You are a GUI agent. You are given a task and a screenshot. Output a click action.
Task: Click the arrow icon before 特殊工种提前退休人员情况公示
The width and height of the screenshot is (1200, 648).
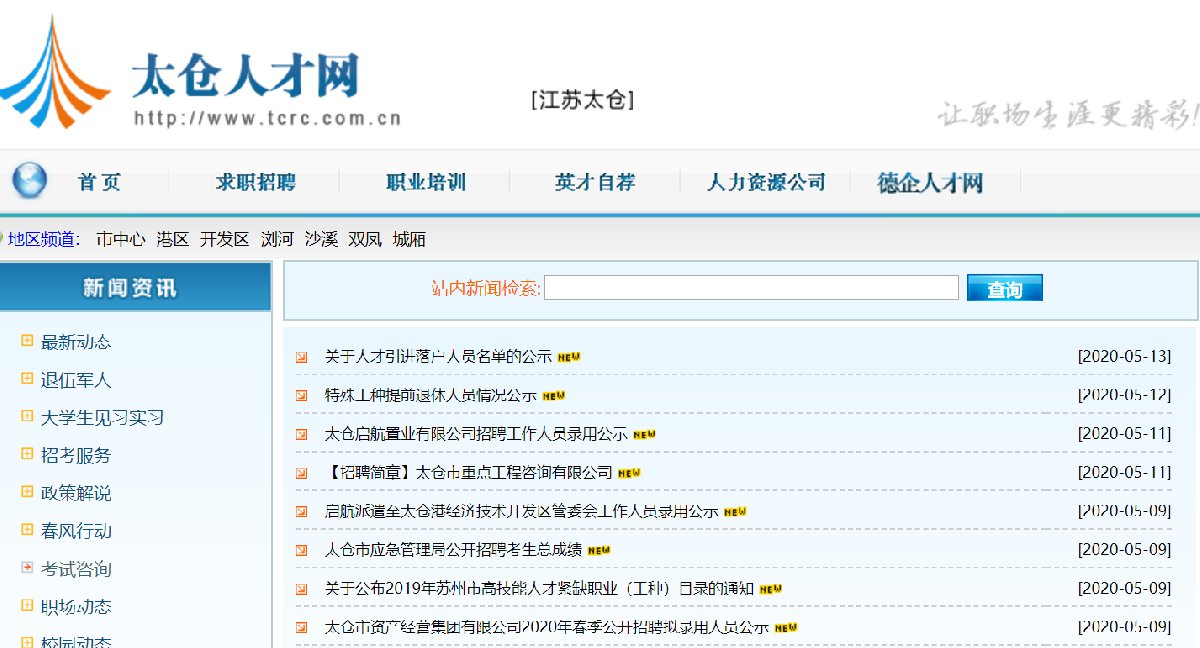coord(302,396)
